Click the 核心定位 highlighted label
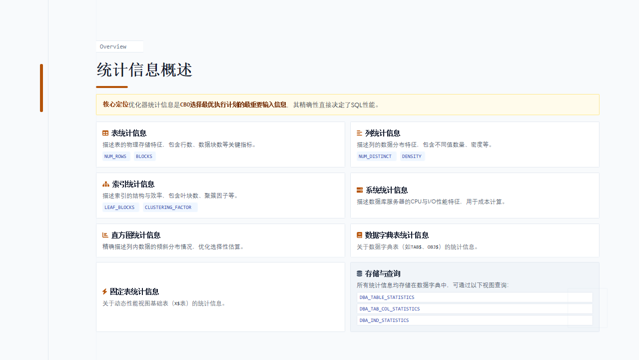 [115, 104]
